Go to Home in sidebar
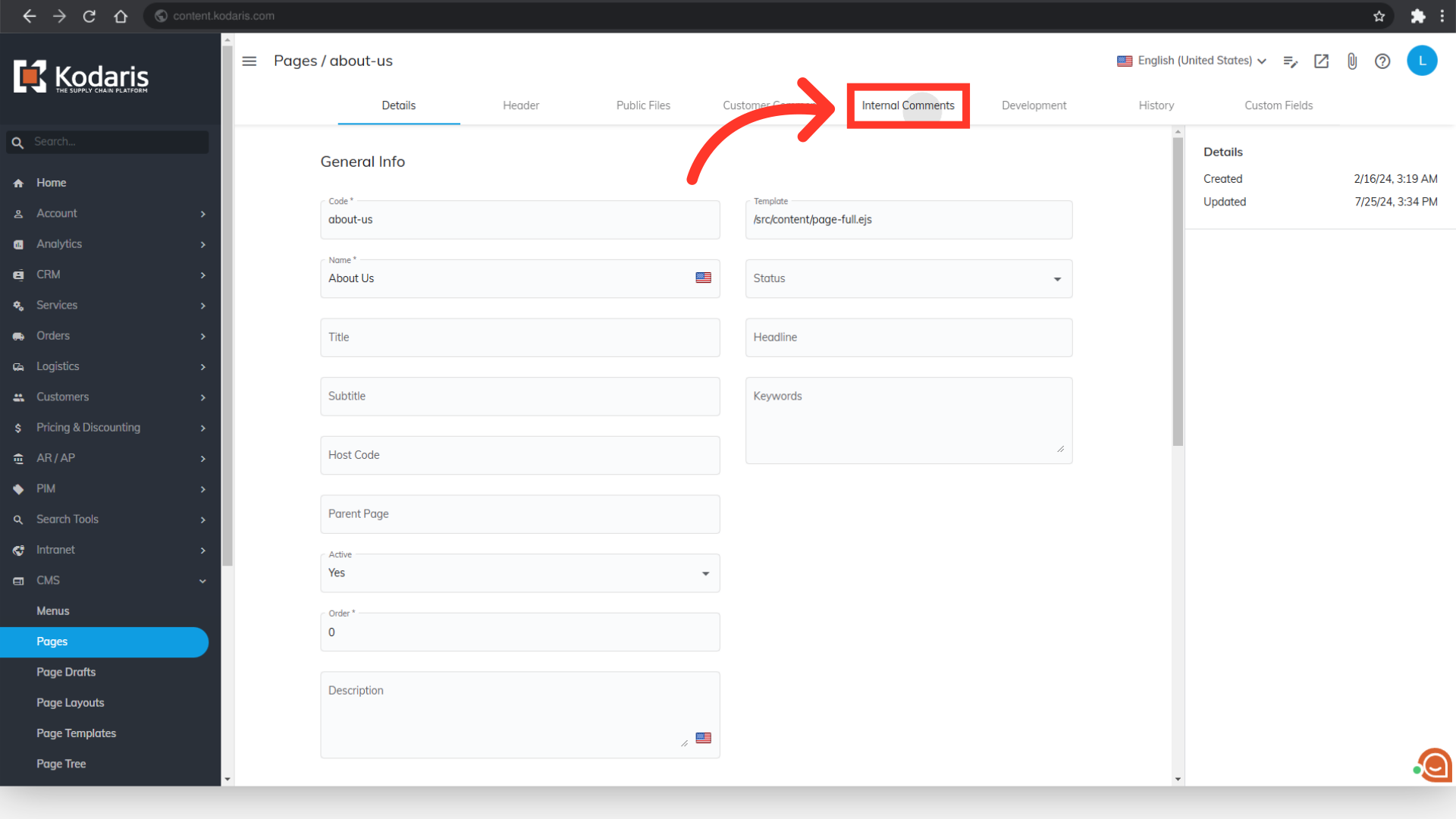Image resolution: width=1456 pixels, height=819 pixels. tap(51, 183)
